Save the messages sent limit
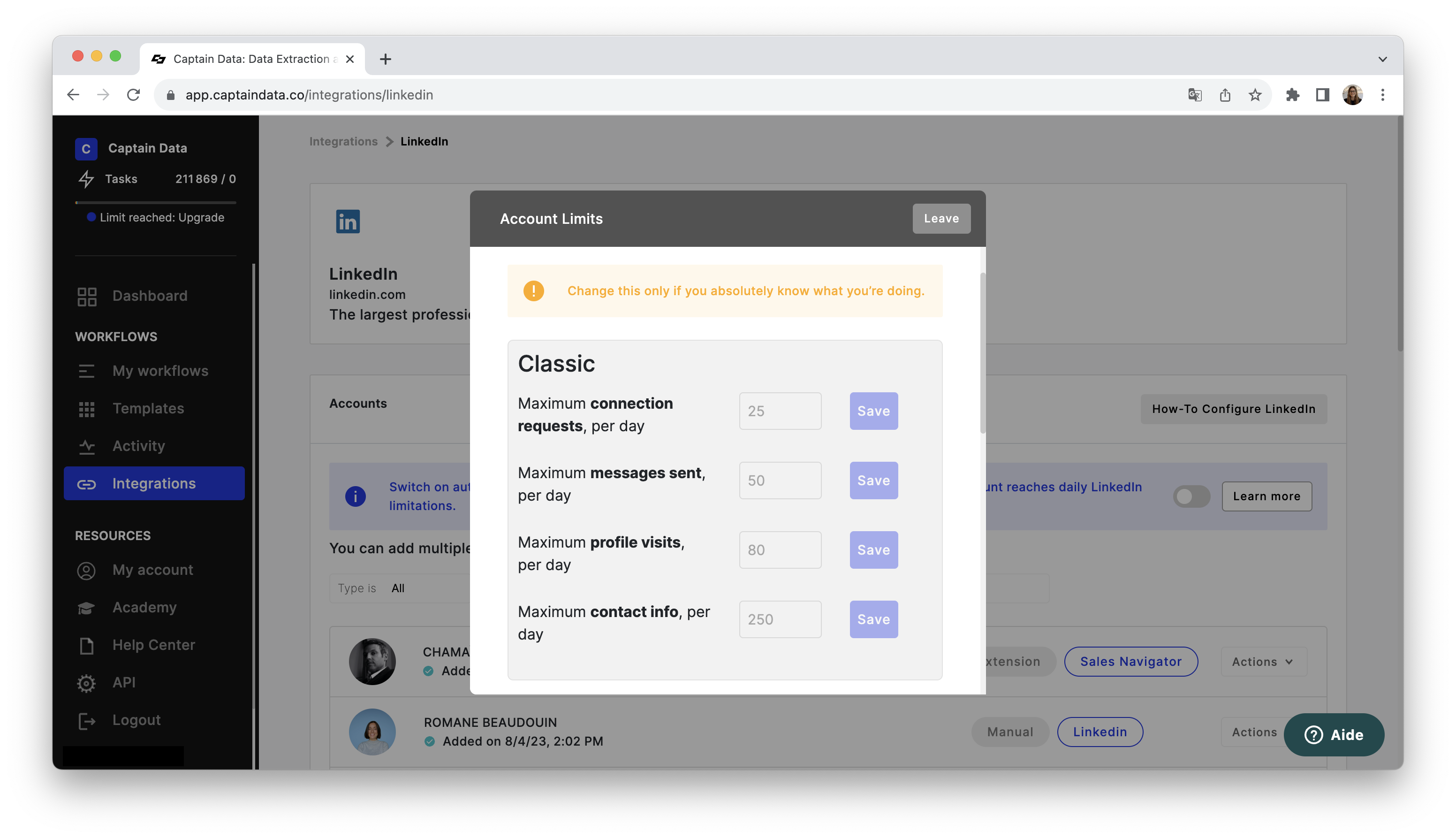This screenshot has width=1456, height=839. point(873,480)
